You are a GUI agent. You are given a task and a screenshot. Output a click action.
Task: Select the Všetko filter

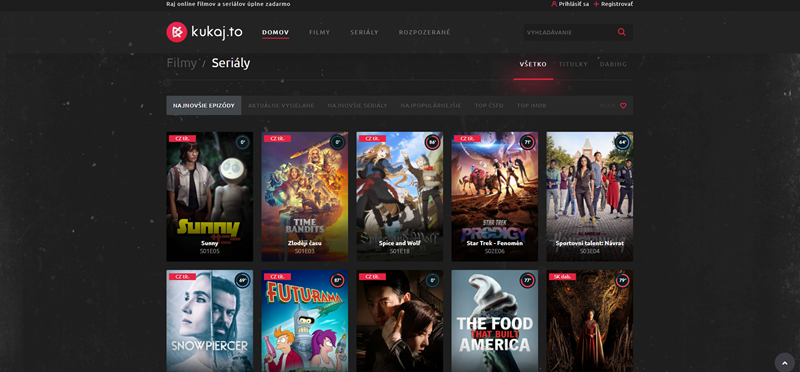pyautogui.click(x=533, y=64)
